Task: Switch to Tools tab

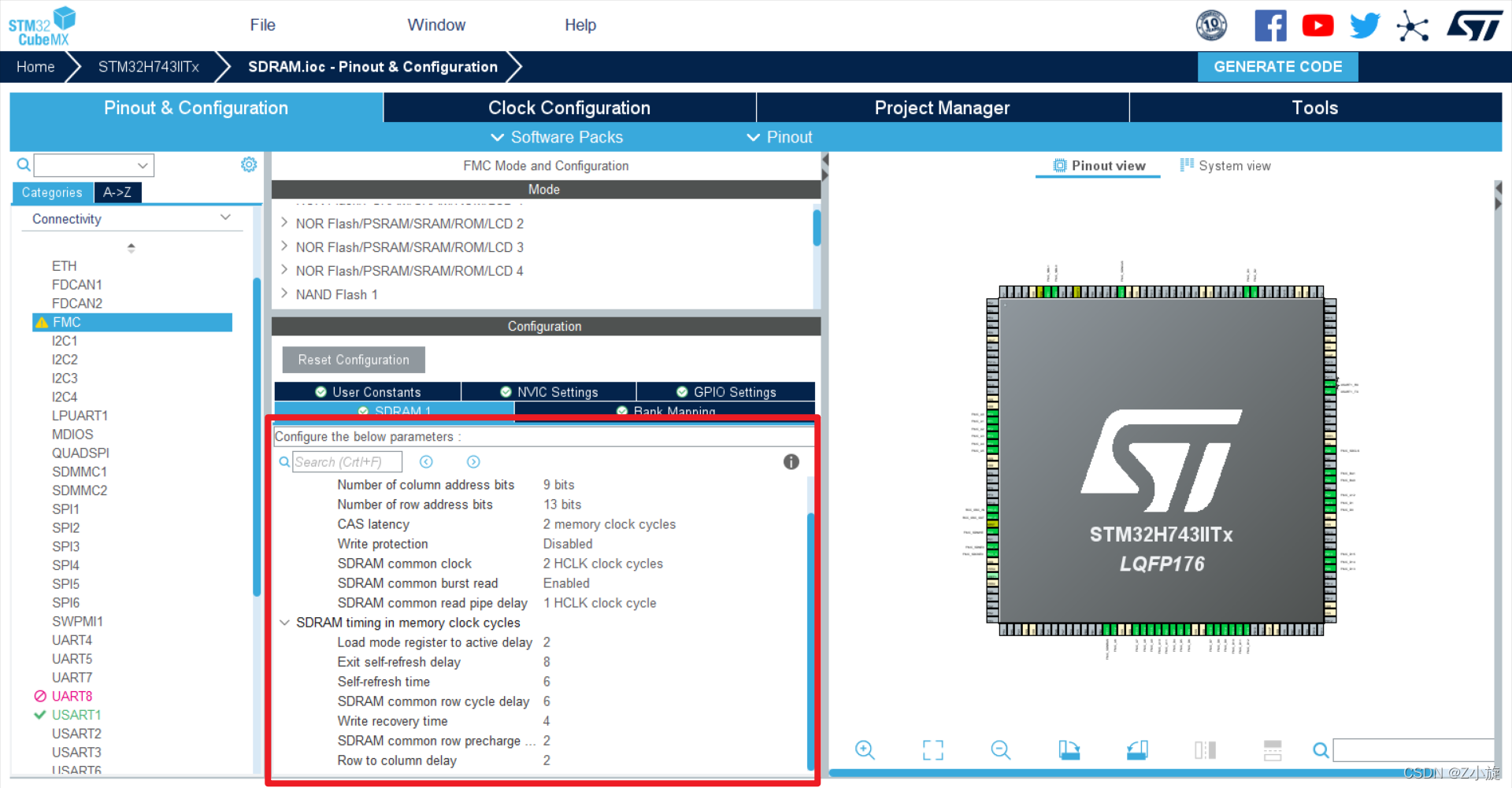Action: (x=1315, y=108)
